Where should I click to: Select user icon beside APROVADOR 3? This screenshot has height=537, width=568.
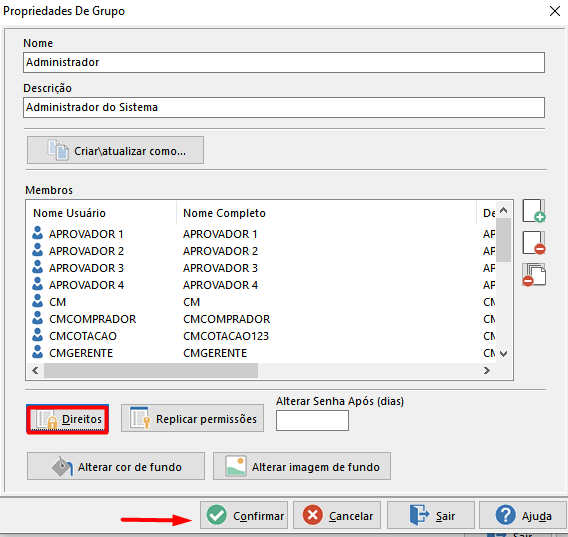click(x=37, y=267)
